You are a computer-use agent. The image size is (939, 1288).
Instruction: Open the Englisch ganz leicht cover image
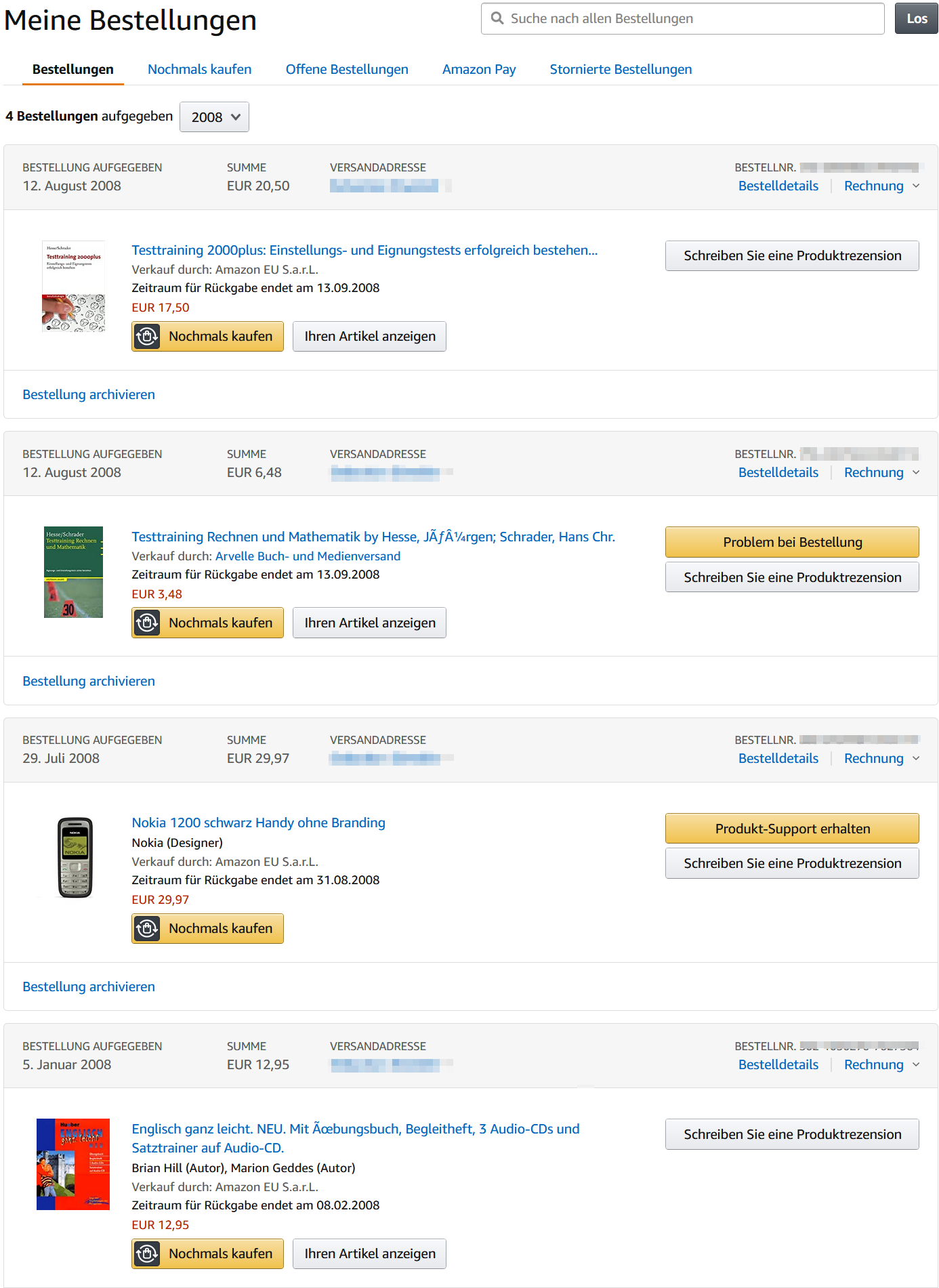[73, 1164]
